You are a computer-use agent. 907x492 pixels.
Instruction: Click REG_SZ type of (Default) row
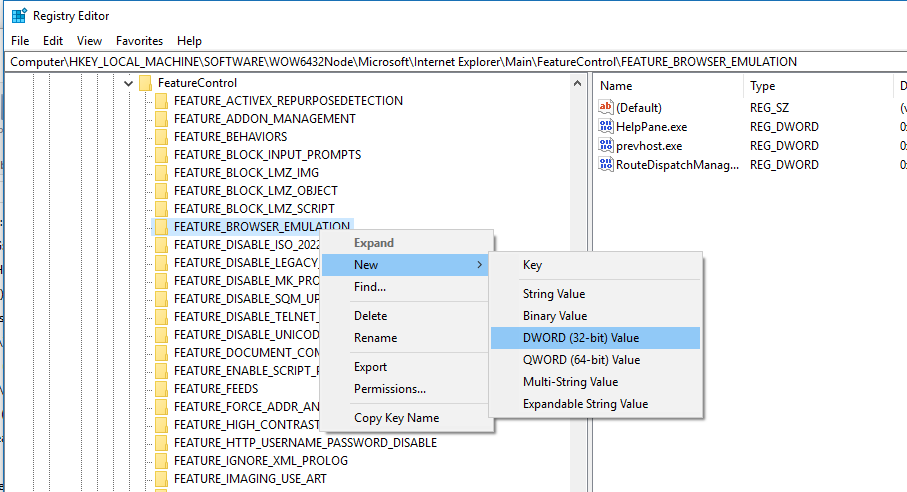click(x=769, y=108)
